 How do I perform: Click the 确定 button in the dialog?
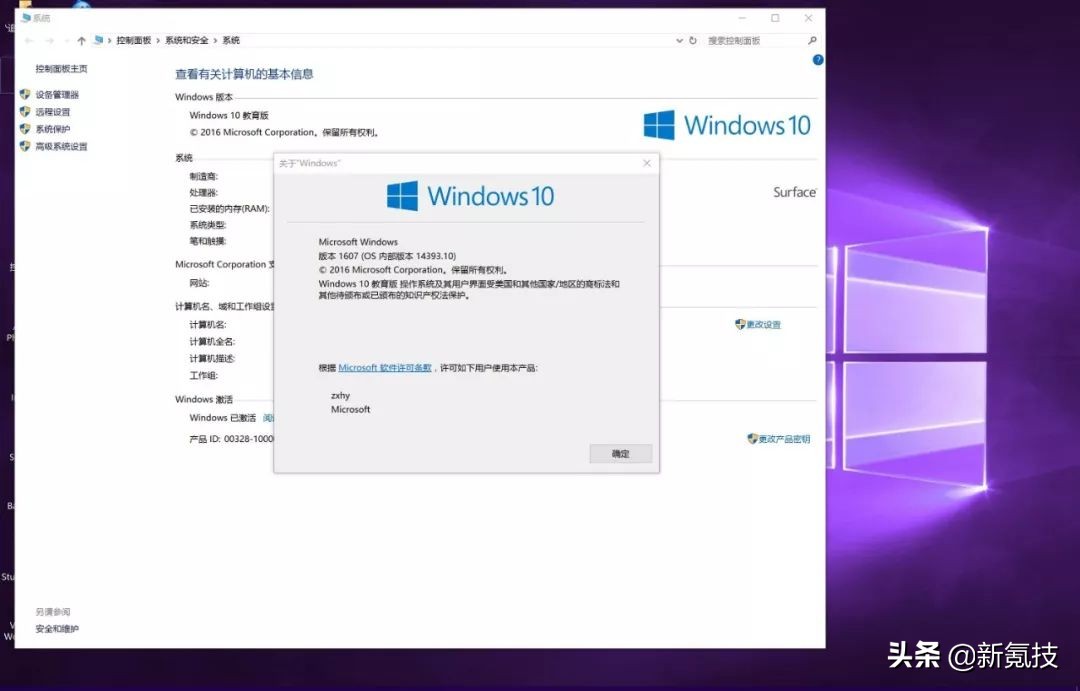point(620,453)
